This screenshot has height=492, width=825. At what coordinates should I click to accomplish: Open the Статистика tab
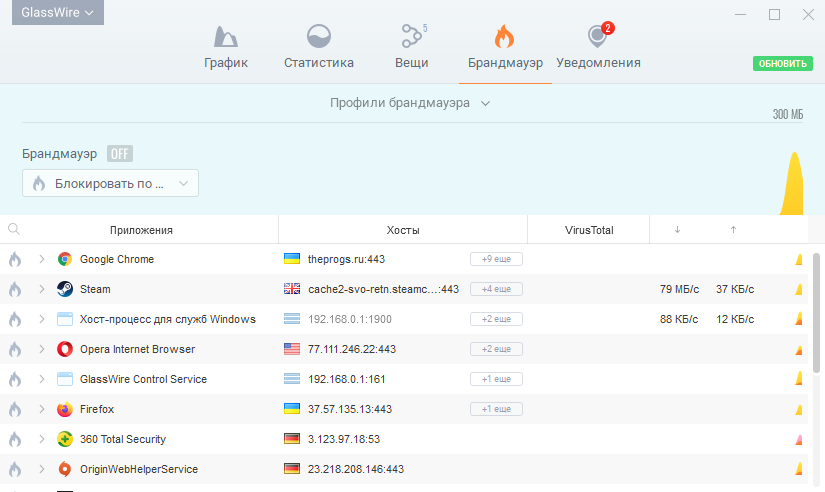pyautogui.click(x=319, y=47)
